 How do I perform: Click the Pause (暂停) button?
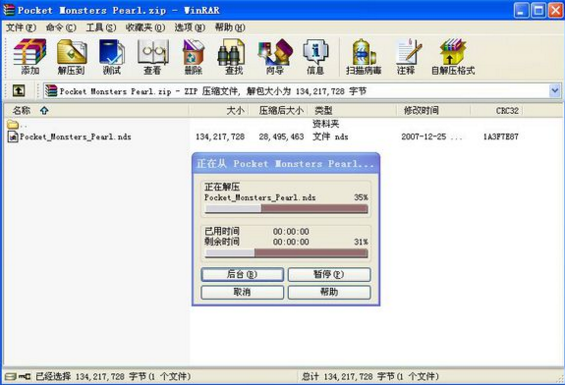[329, 274]
